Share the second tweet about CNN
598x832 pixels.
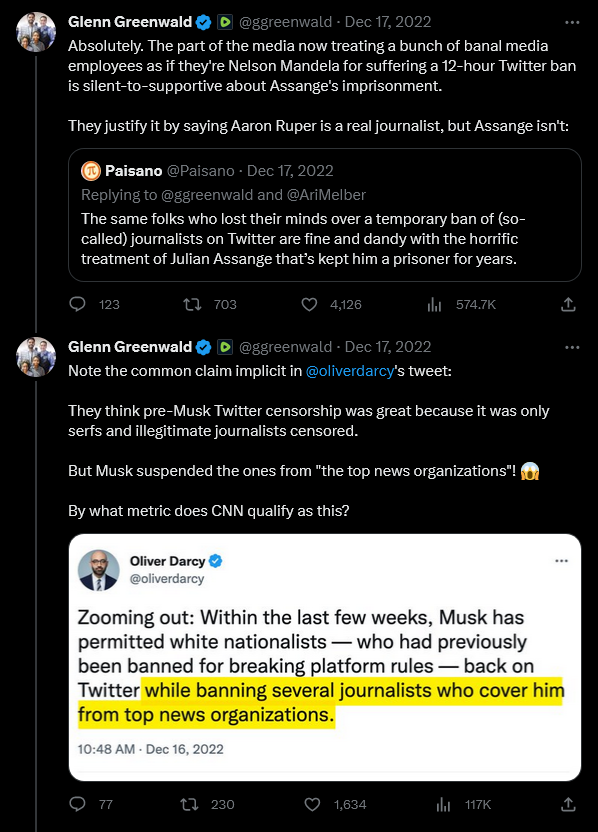(568, 804)
